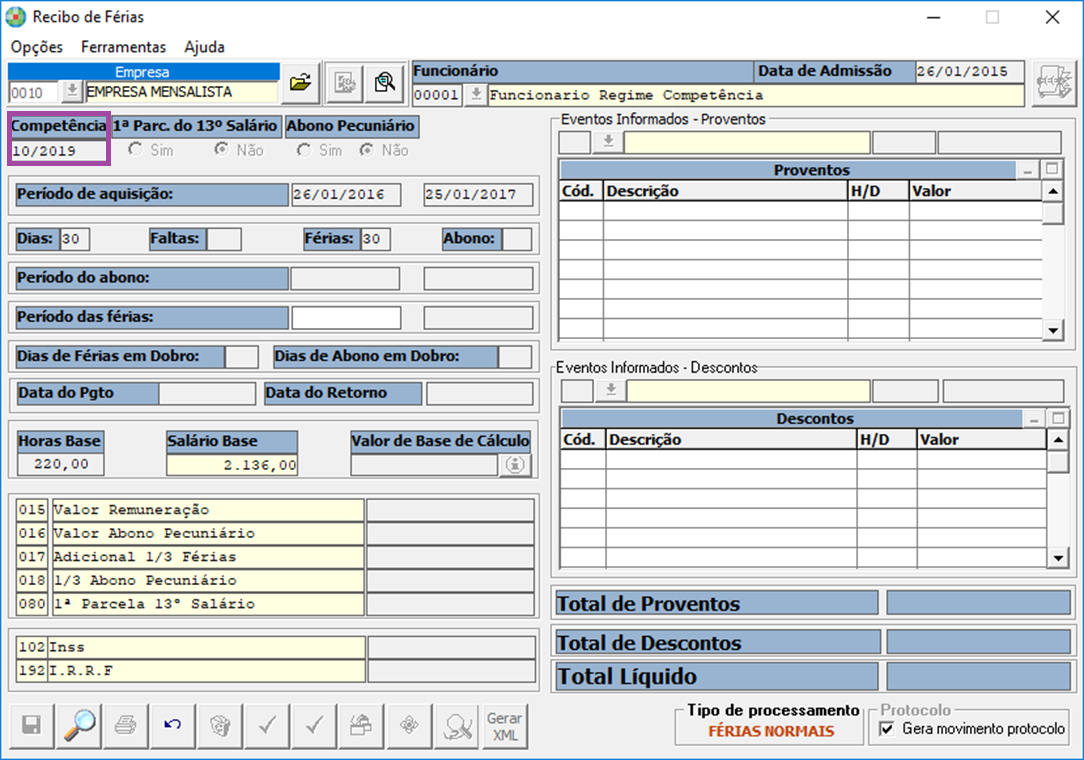Minimize the Descontos grid panel
The image size is (1084, 760).
1034,418
